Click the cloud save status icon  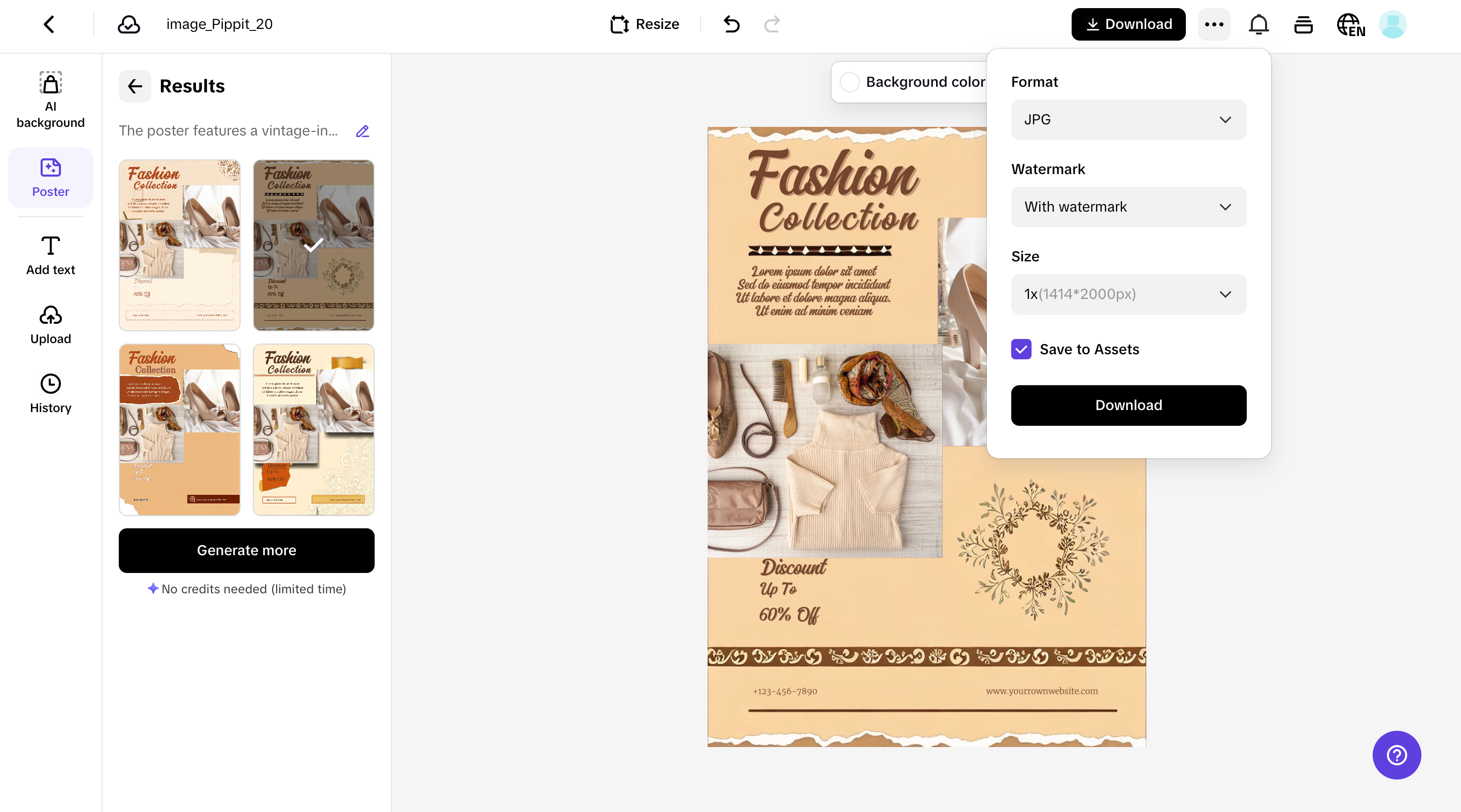tap(129, 24)
